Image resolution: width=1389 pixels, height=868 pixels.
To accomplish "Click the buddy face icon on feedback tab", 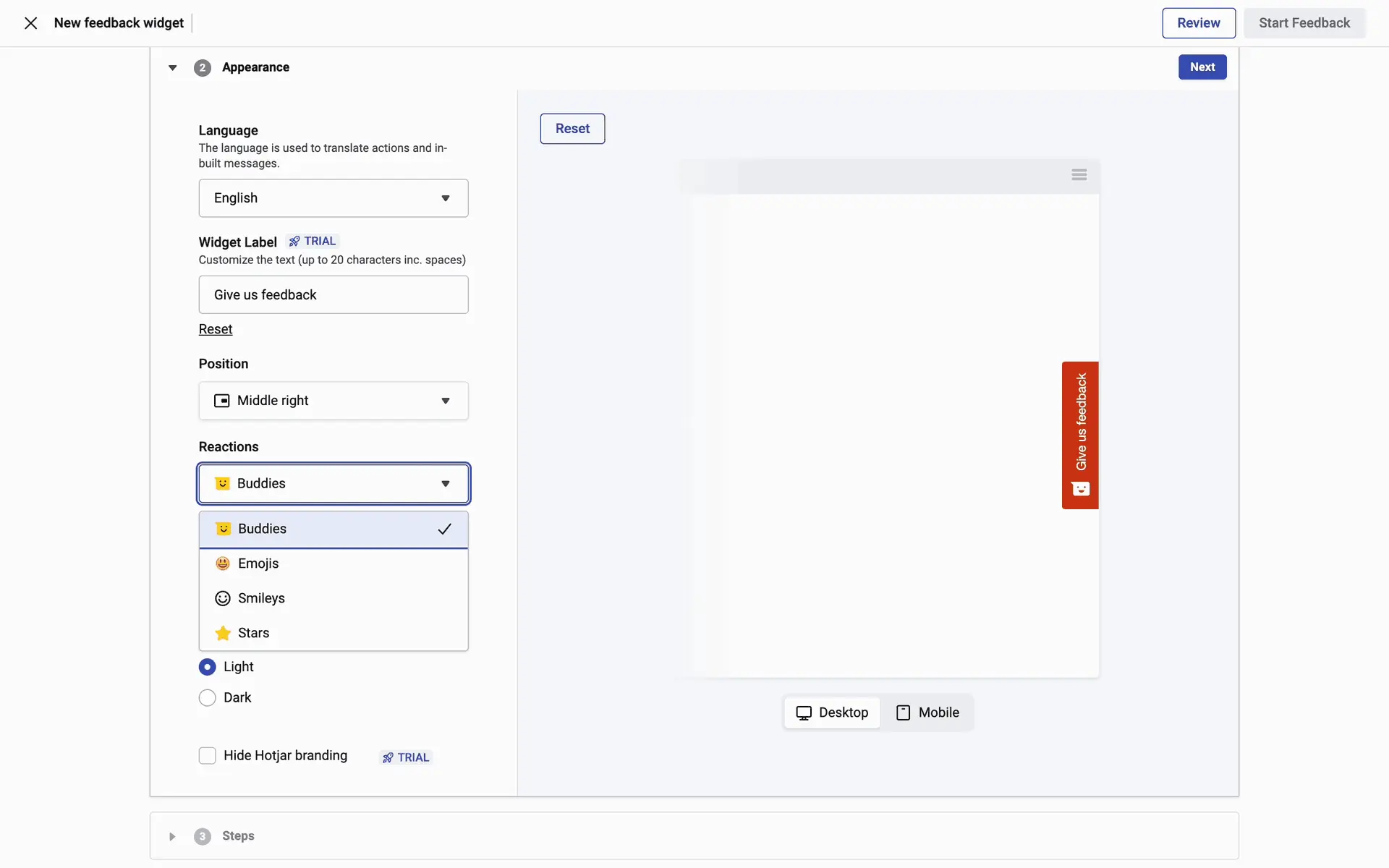I will (x=1080, y=490).
